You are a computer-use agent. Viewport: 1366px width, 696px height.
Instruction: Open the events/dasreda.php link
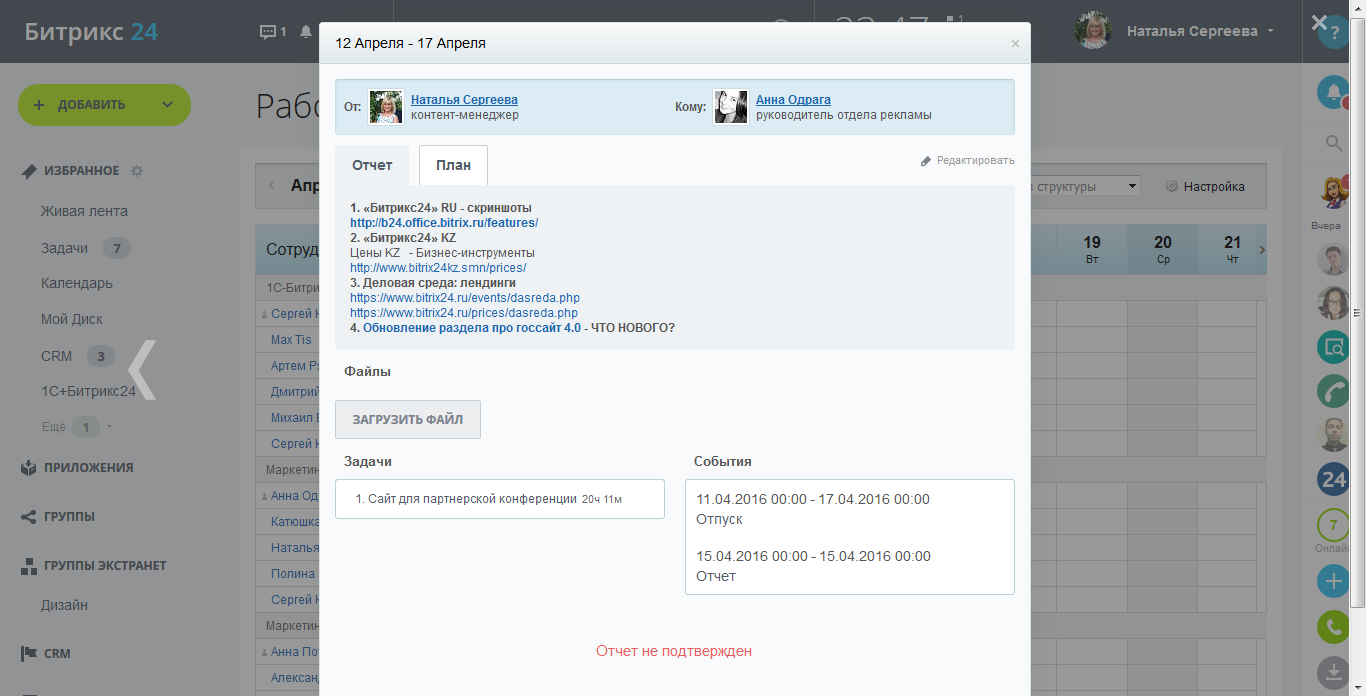click(x=465, y=298)
